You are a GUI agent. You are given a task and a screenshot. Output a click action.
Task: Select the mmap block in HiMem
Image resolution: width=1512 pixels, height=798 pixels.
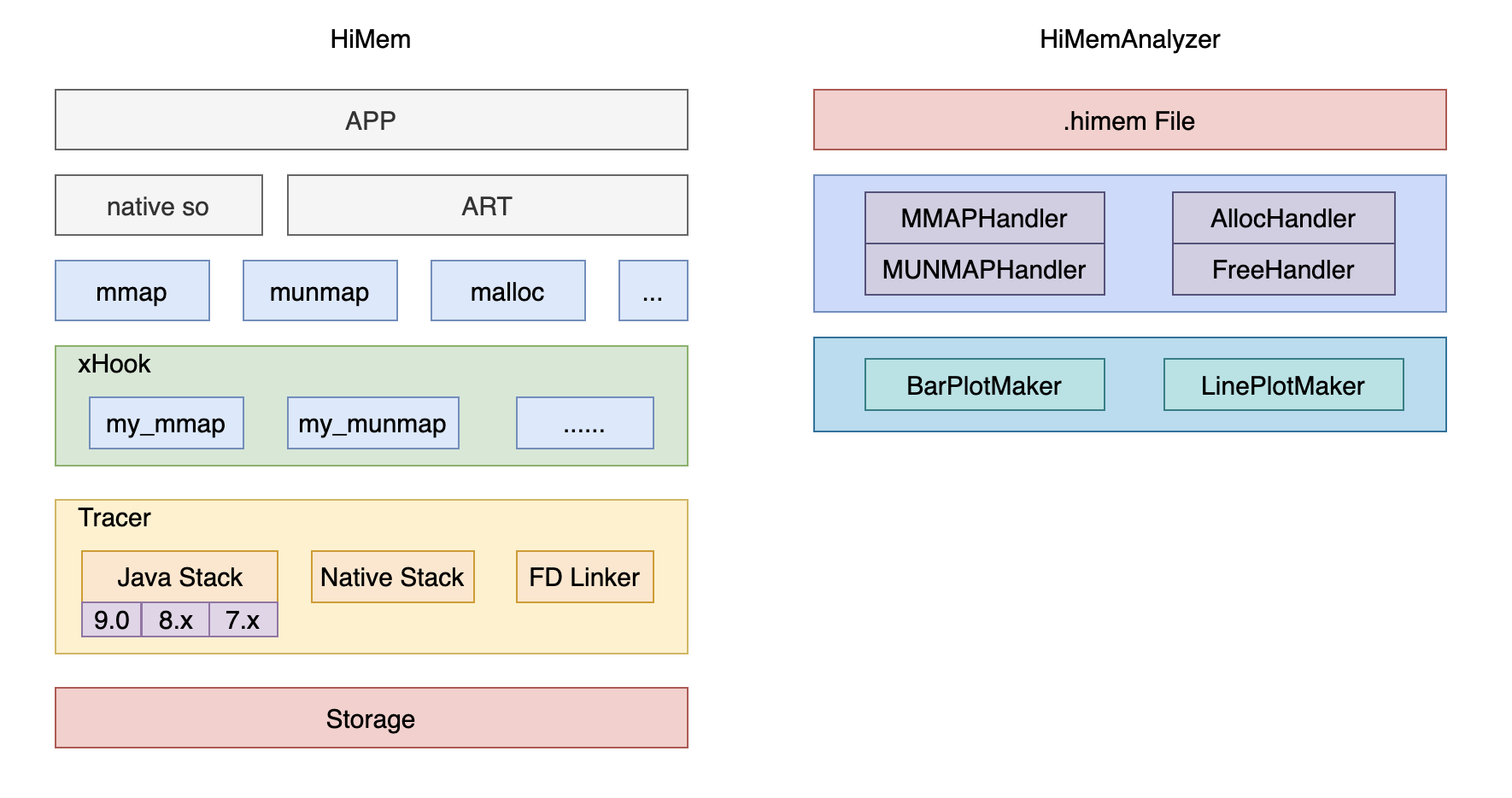132,290
